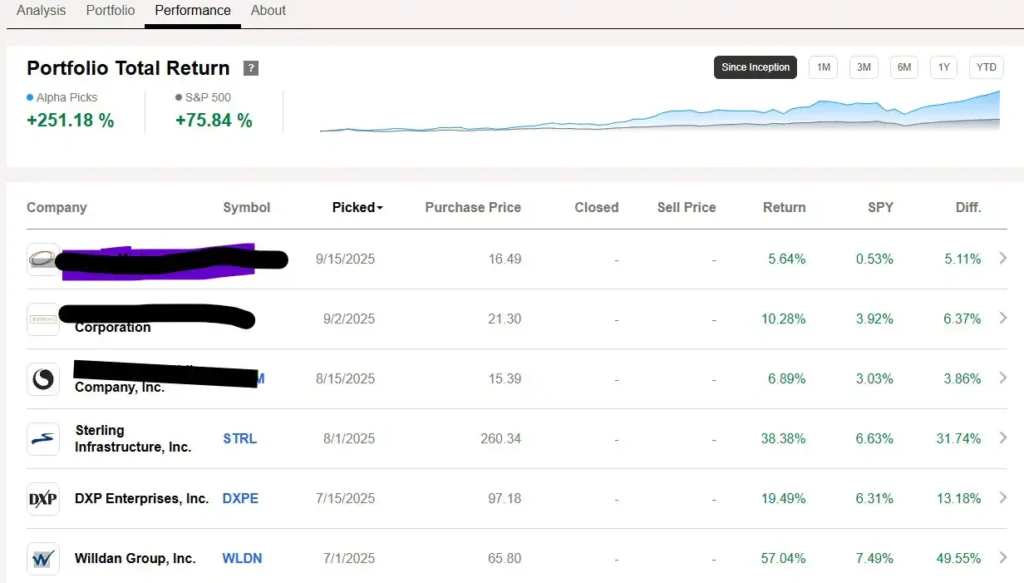Click the company logo in the 8/15/2025 row
The image size is (1024, 583).
point(43,378)
